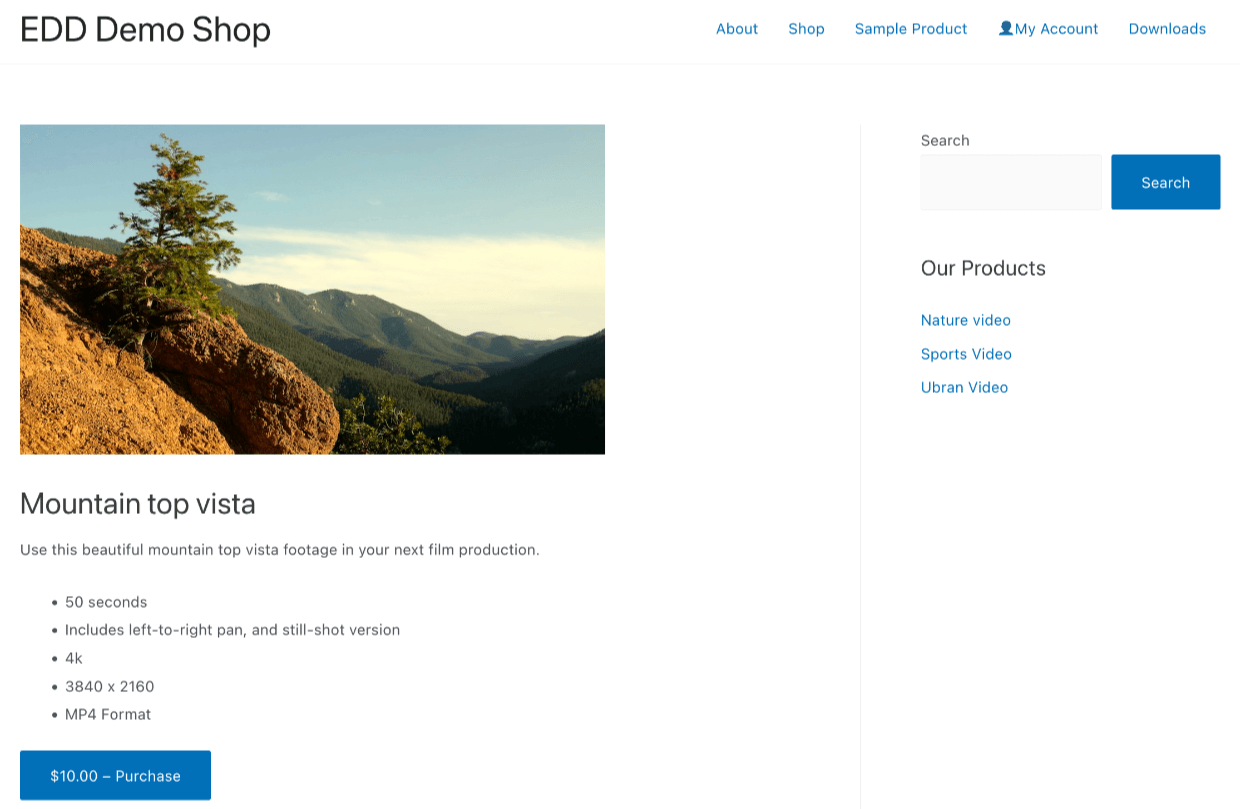Open the Sports Video product link
The height and width of the screenshot is (809, 1240).
(966, 354)
